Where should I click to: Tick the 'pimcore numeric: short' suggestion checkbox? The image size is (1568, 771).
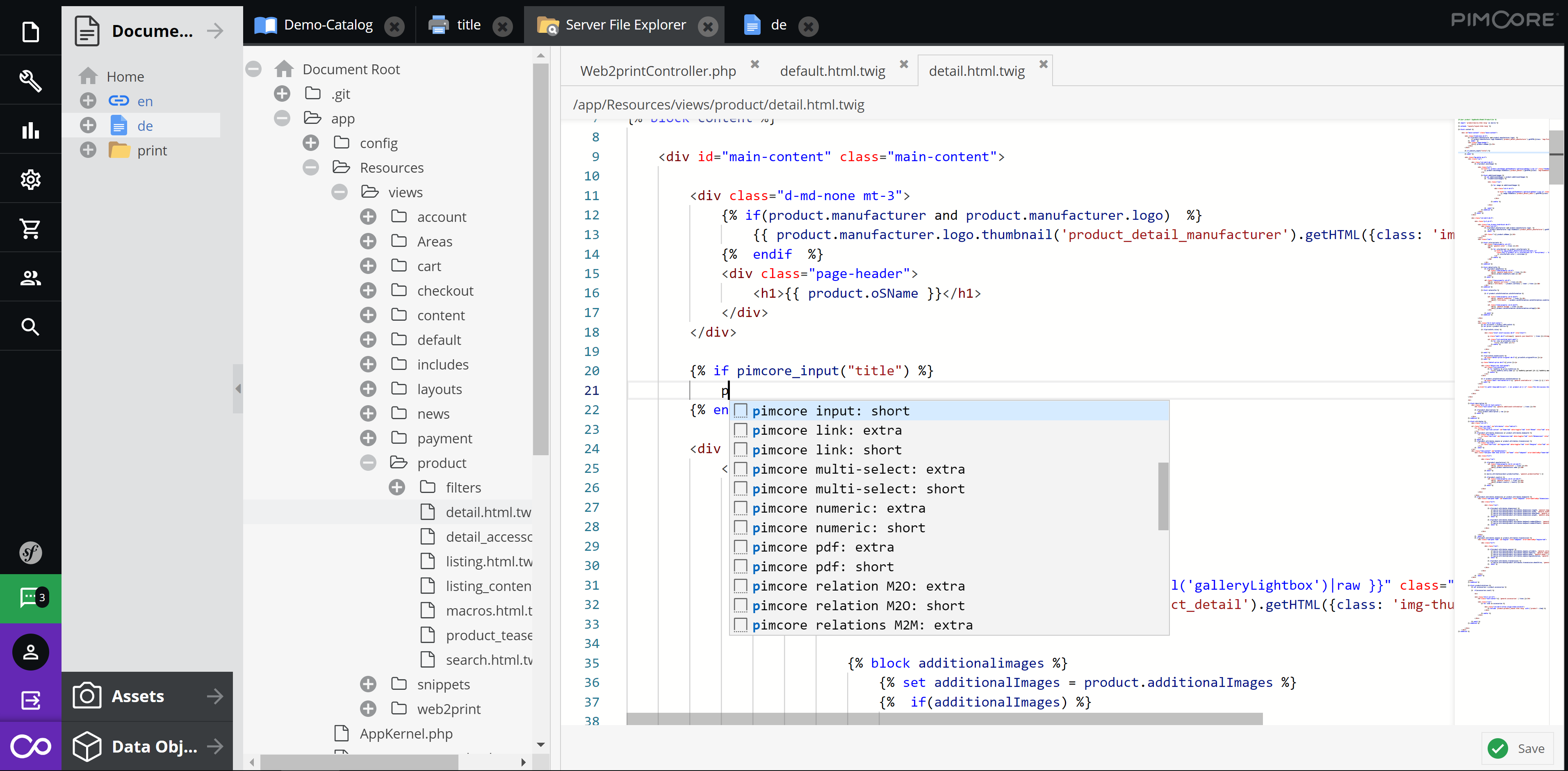pos(740,527)
